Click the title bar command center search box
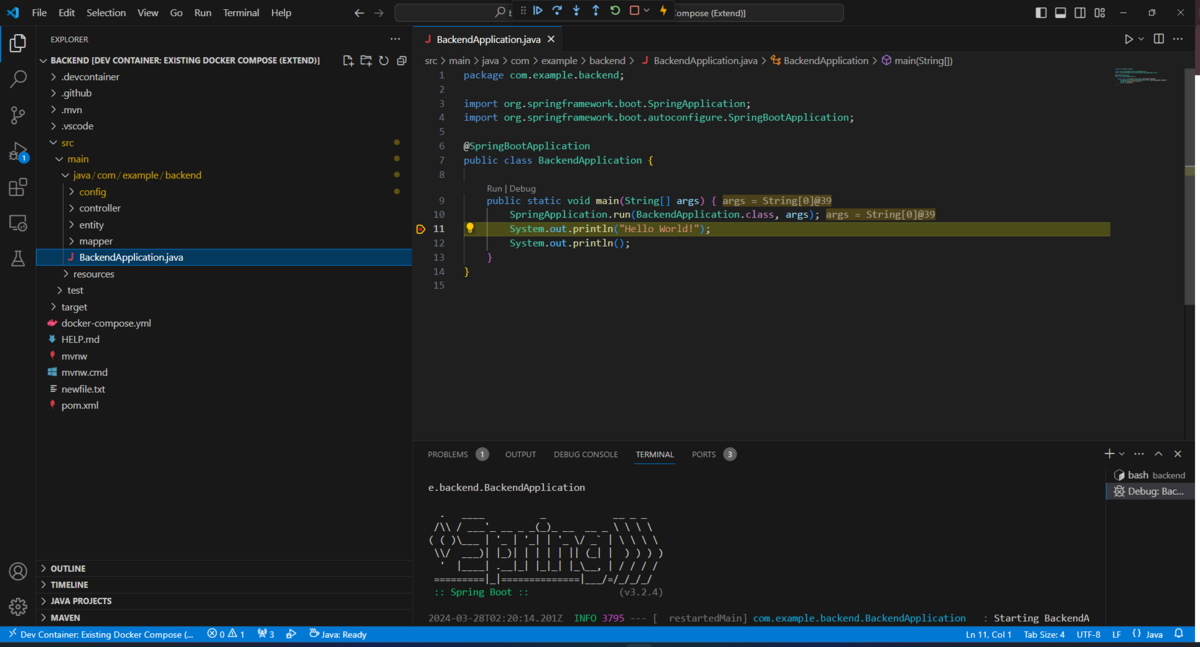The image size is (1200, 647). point(618,13)
